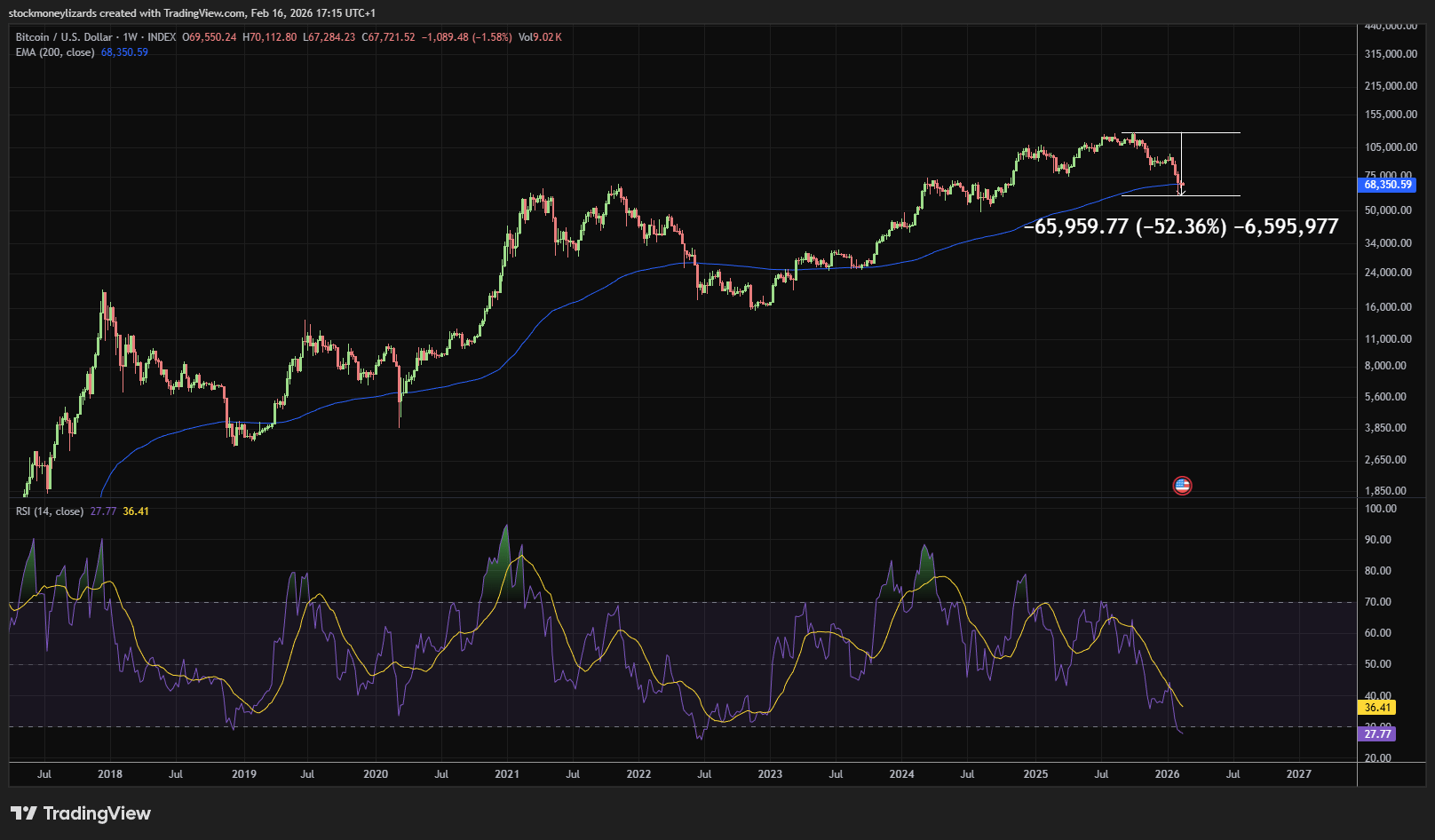This screenshot has height=840, width=1435.
Task: Click the 215,000.00 price axis label
Action: pyautogui.click(x=1391, y=86)
